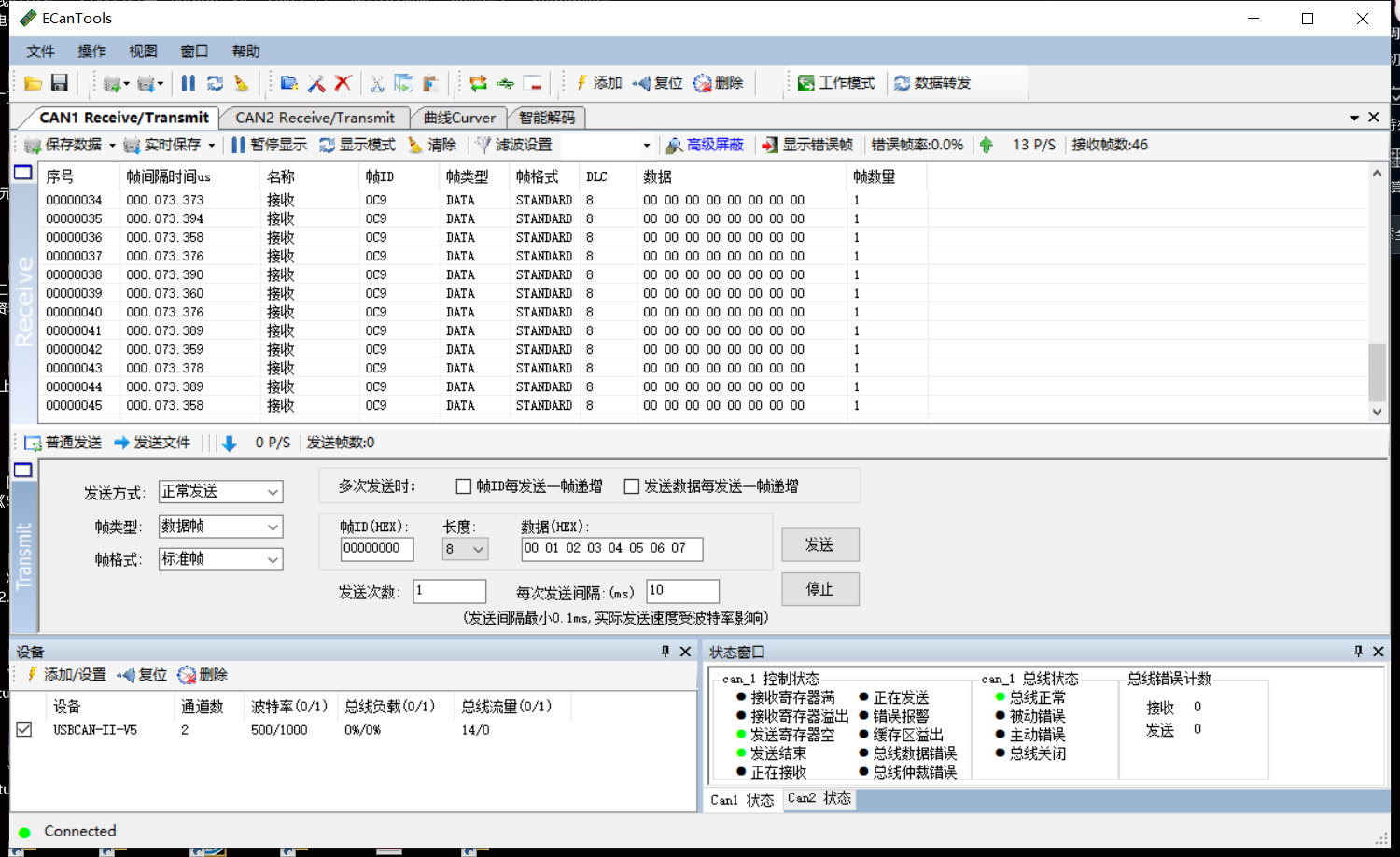The image size is (1400, 857).
Task: Expand the 保存数据 dropdown arrow
Action: 112,146
